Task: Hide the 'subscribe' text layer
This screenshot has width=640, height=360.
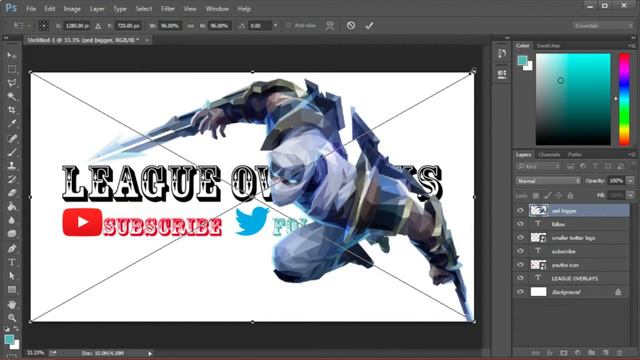Action: (520, 251)
